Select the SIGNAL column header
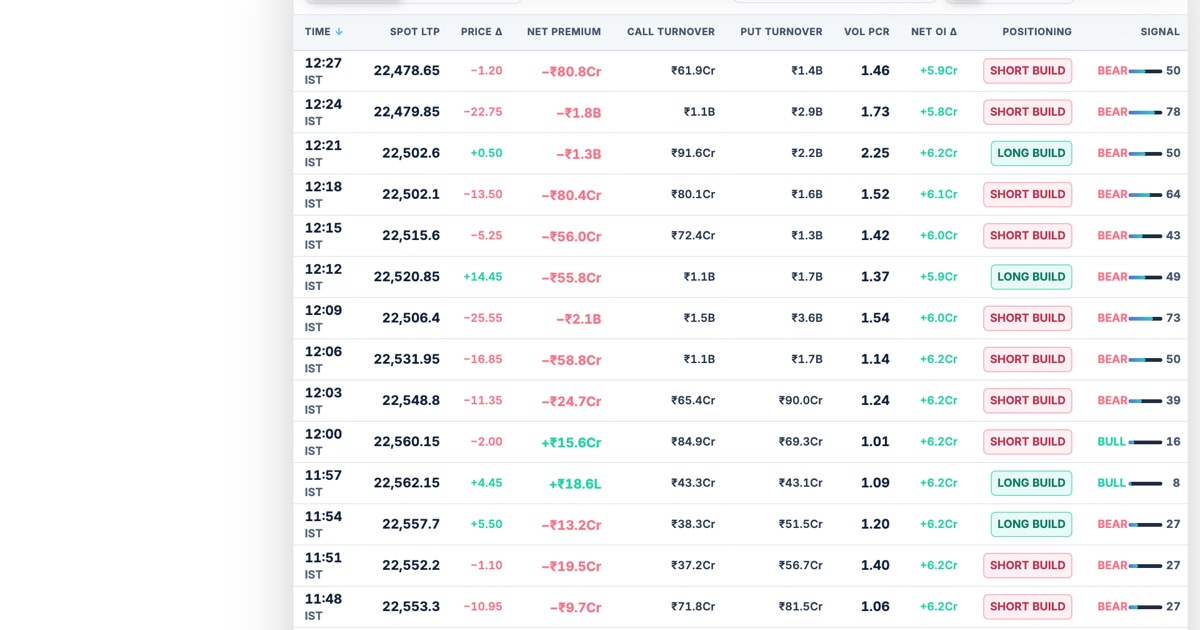The height and width of the screenshot is (630, 1200). (1160, 32)
